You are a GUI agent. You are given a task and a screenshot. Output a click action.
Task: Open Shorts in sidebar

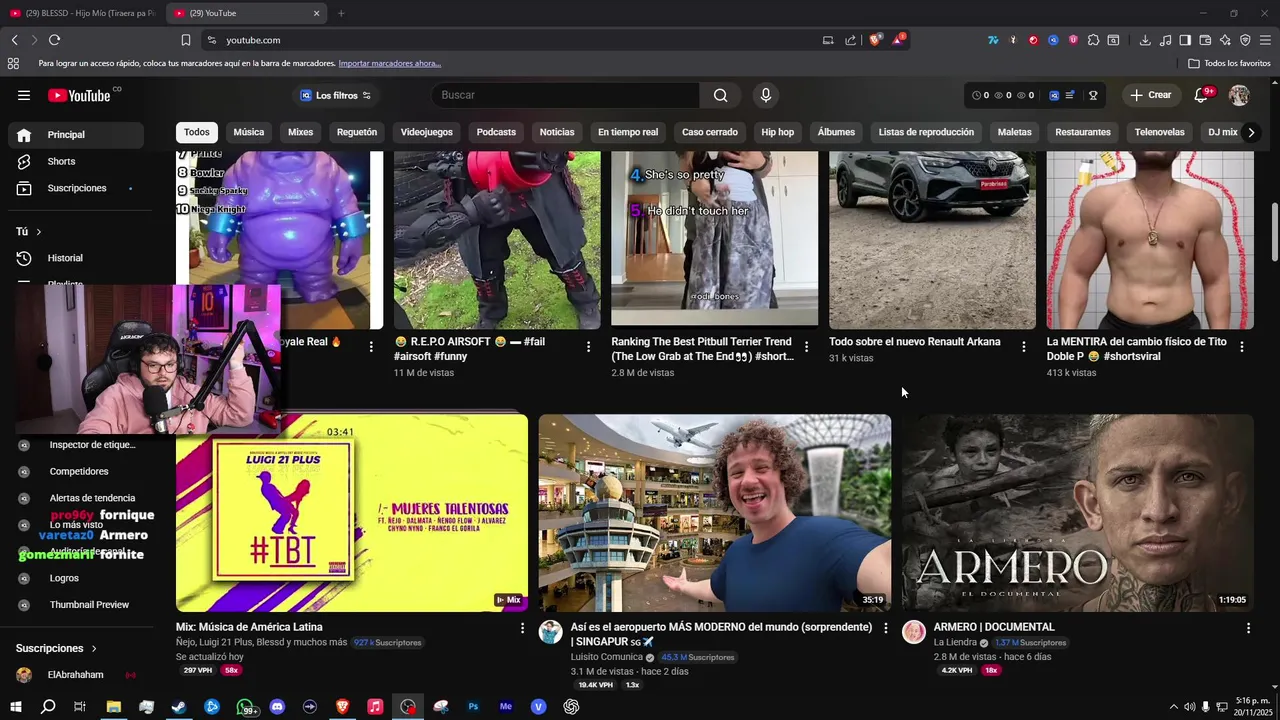(x=61, y=161)
